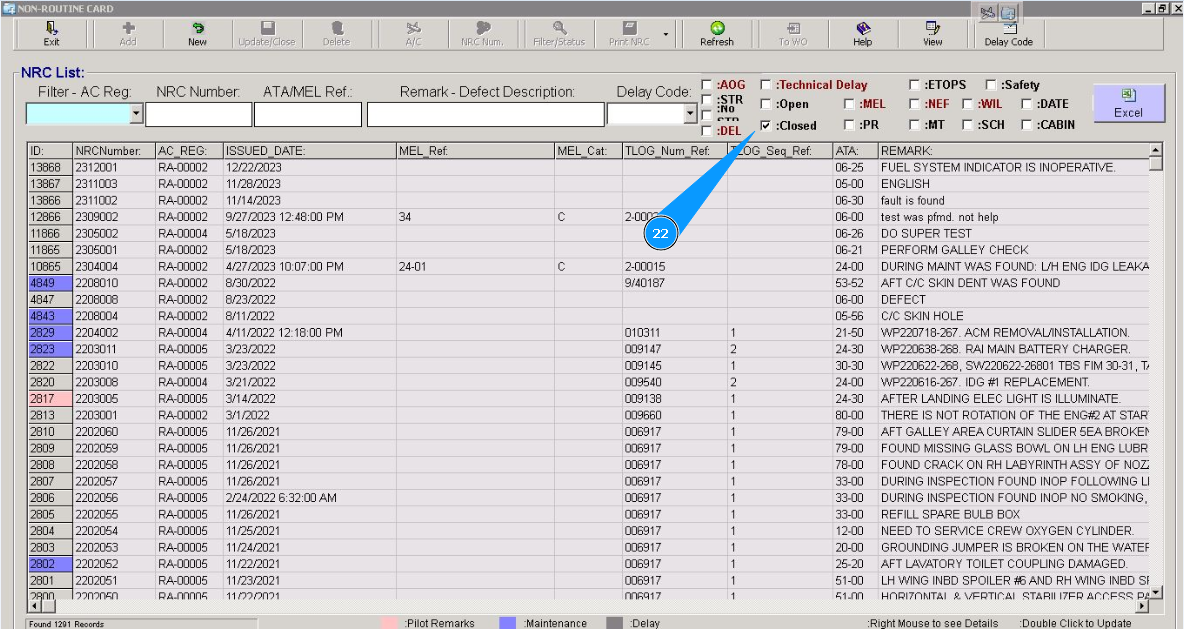Enable the :MEL checkbox
Screen dimensions: 1184x630
coord(849,103)
